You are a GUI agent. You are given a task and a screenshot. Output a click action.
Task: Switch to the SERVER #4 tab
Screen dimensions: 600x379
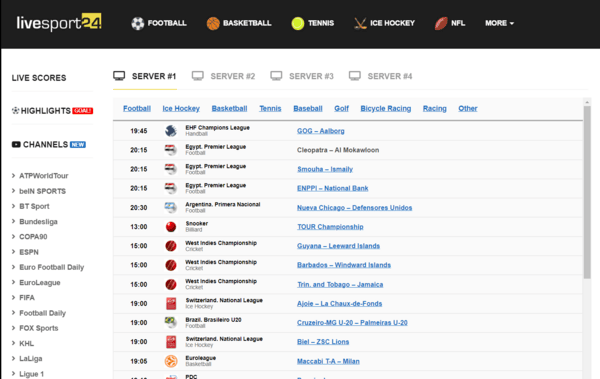click(381, 76)
